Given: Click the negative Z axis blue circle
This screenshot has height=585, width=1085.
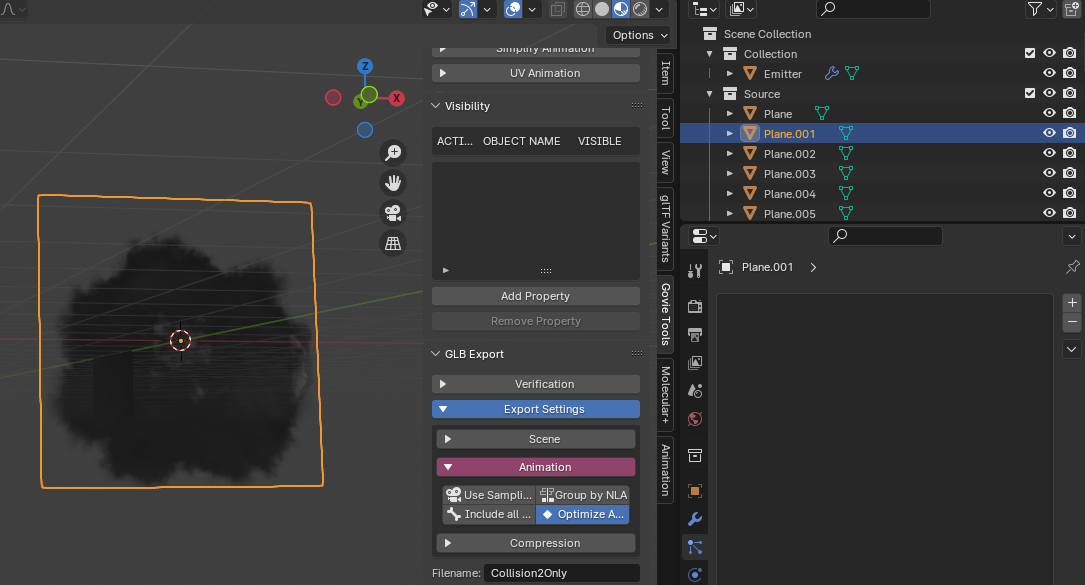Looking at the screenshot, I should pyautogui.click(x=365, y=129).
